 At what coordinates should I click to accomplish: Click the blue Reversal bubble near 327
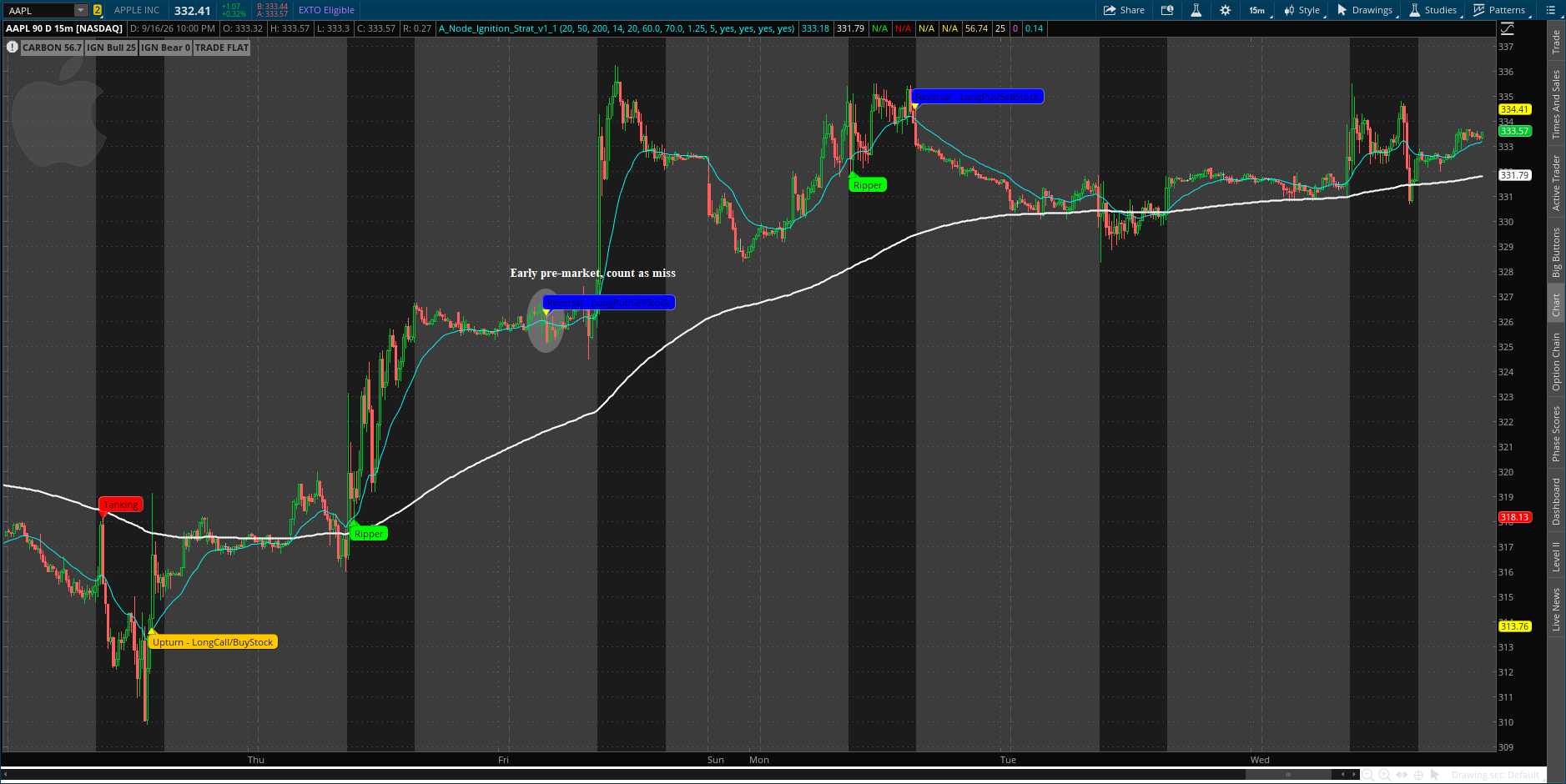tap(609, 303)
